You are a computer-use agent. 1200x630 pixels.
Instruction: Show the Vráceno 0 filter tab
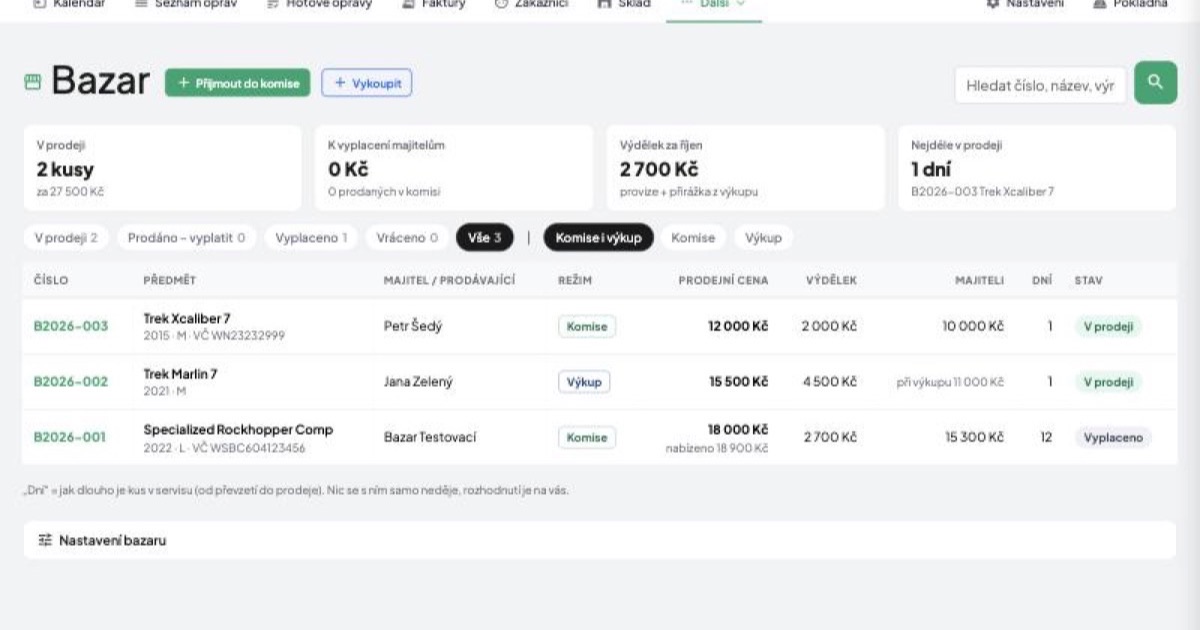406,238
